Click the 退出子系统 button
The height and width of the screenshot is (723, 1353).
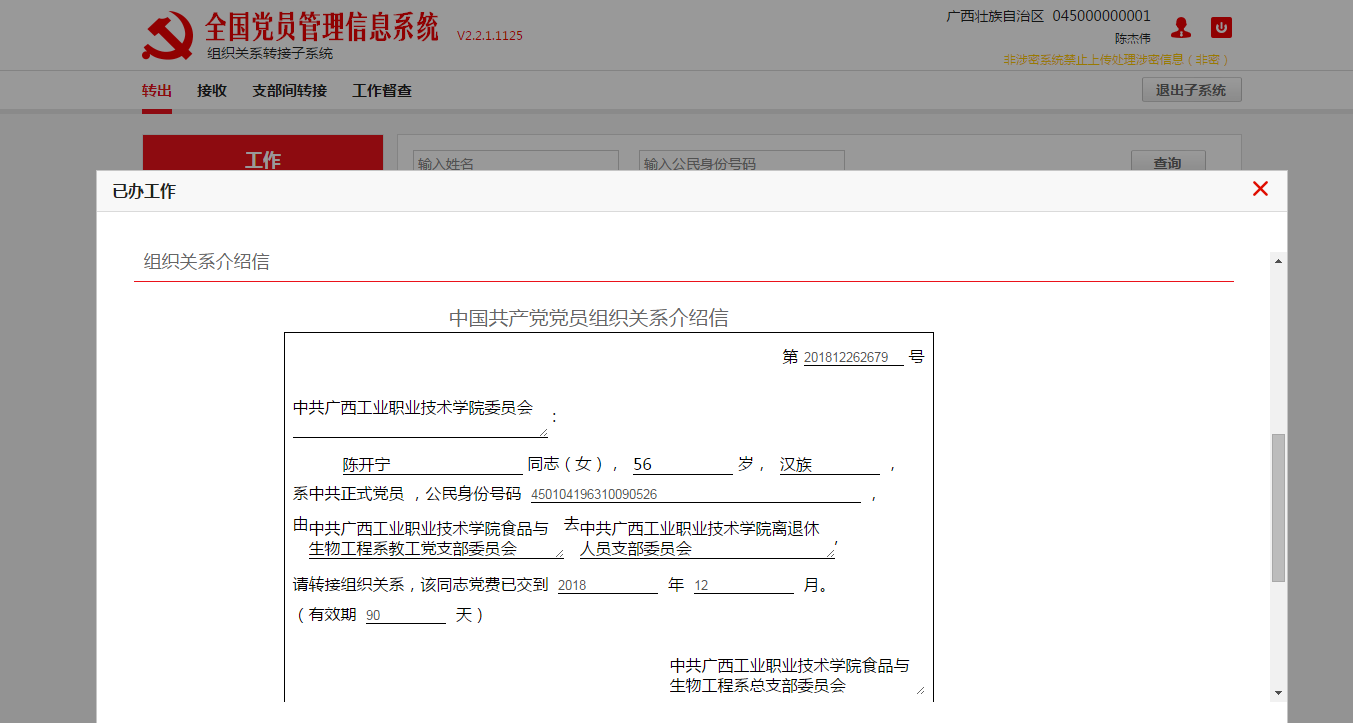(1191, 89)
